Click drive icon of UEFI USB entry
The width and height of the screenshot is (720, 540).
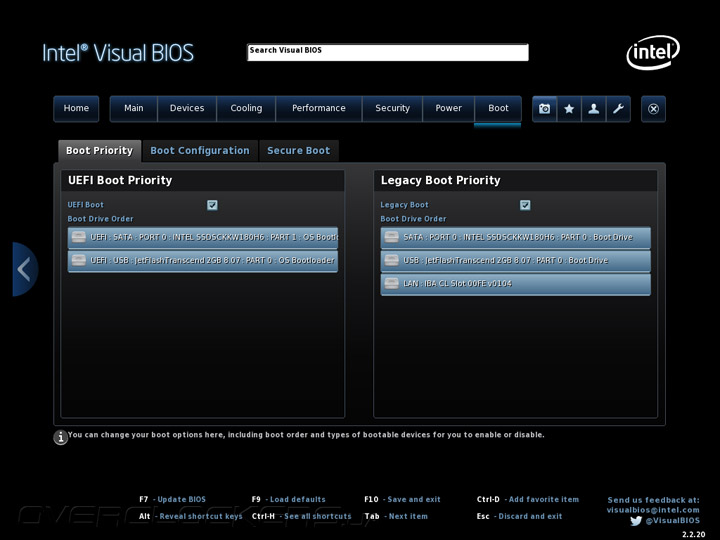pyautogui.click(x=79, y=260)
